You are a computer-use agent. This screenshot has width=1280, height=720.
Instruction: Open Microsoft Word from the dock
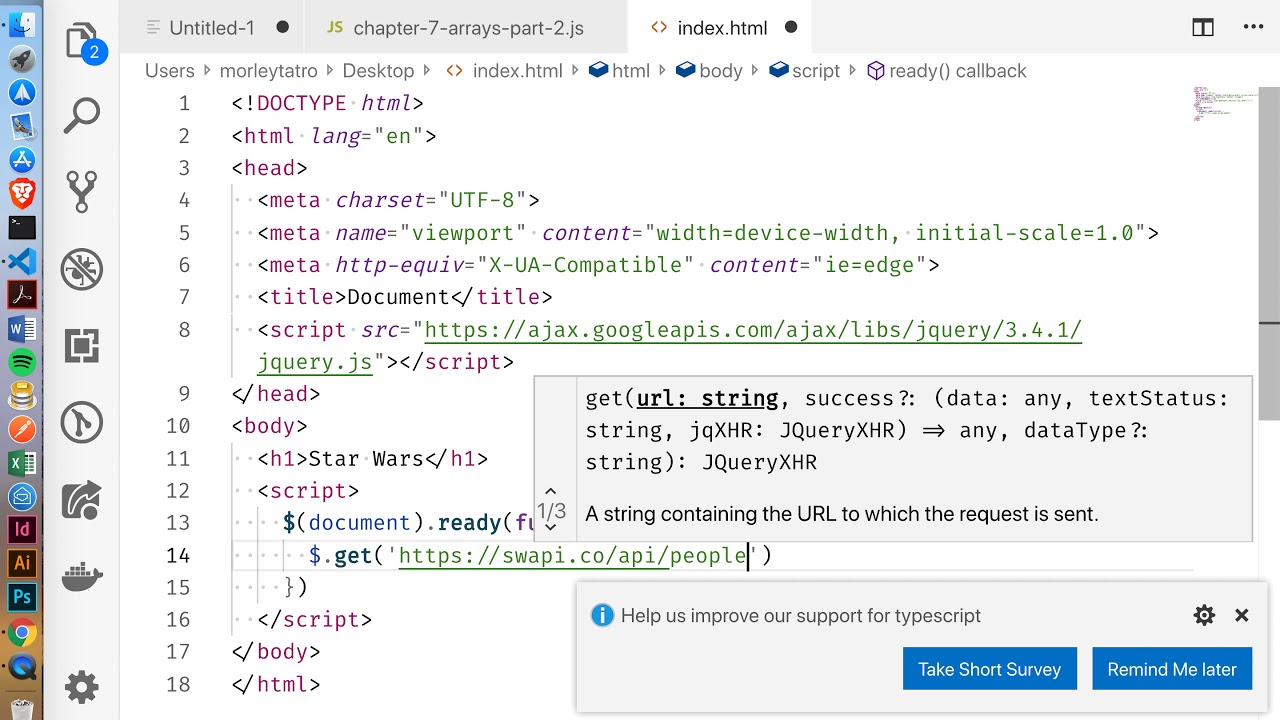22,328
